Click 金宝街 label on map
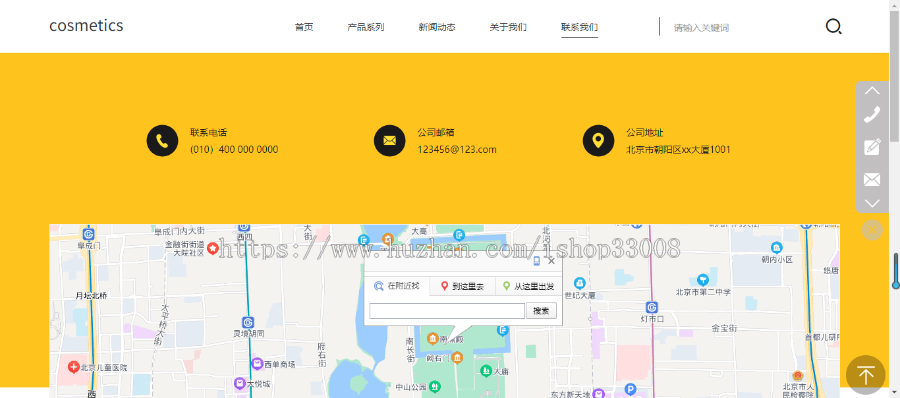 [x=724, y=329]
